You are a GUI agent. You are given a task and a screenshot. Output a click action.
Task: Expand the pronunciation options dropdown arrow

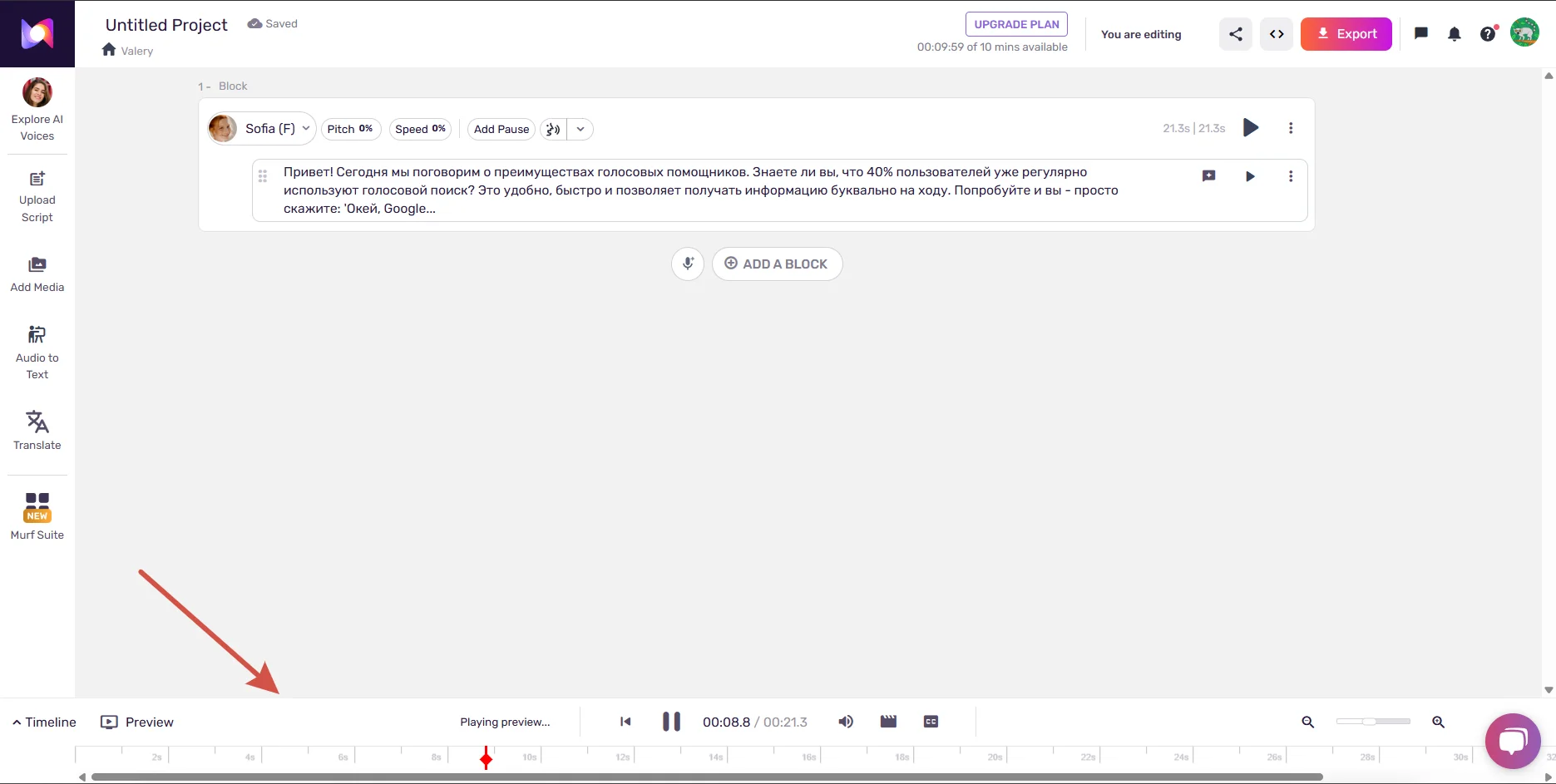pos(580,129)
